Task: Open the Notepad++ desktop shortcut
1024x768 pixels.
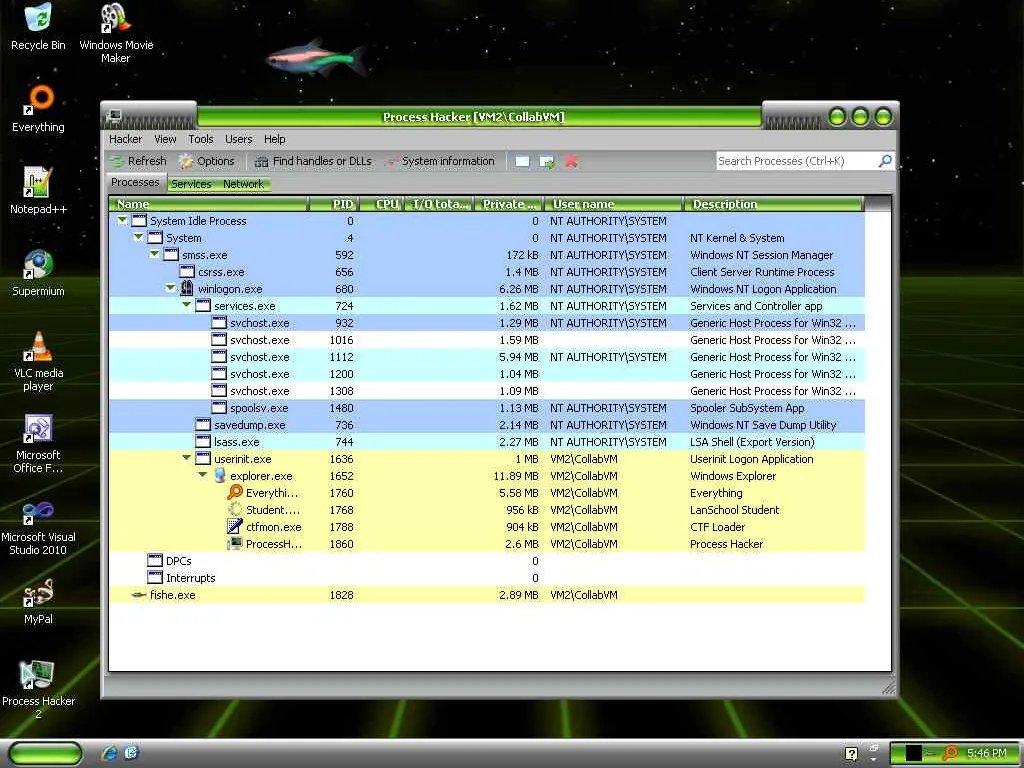Action: [38, 191]
